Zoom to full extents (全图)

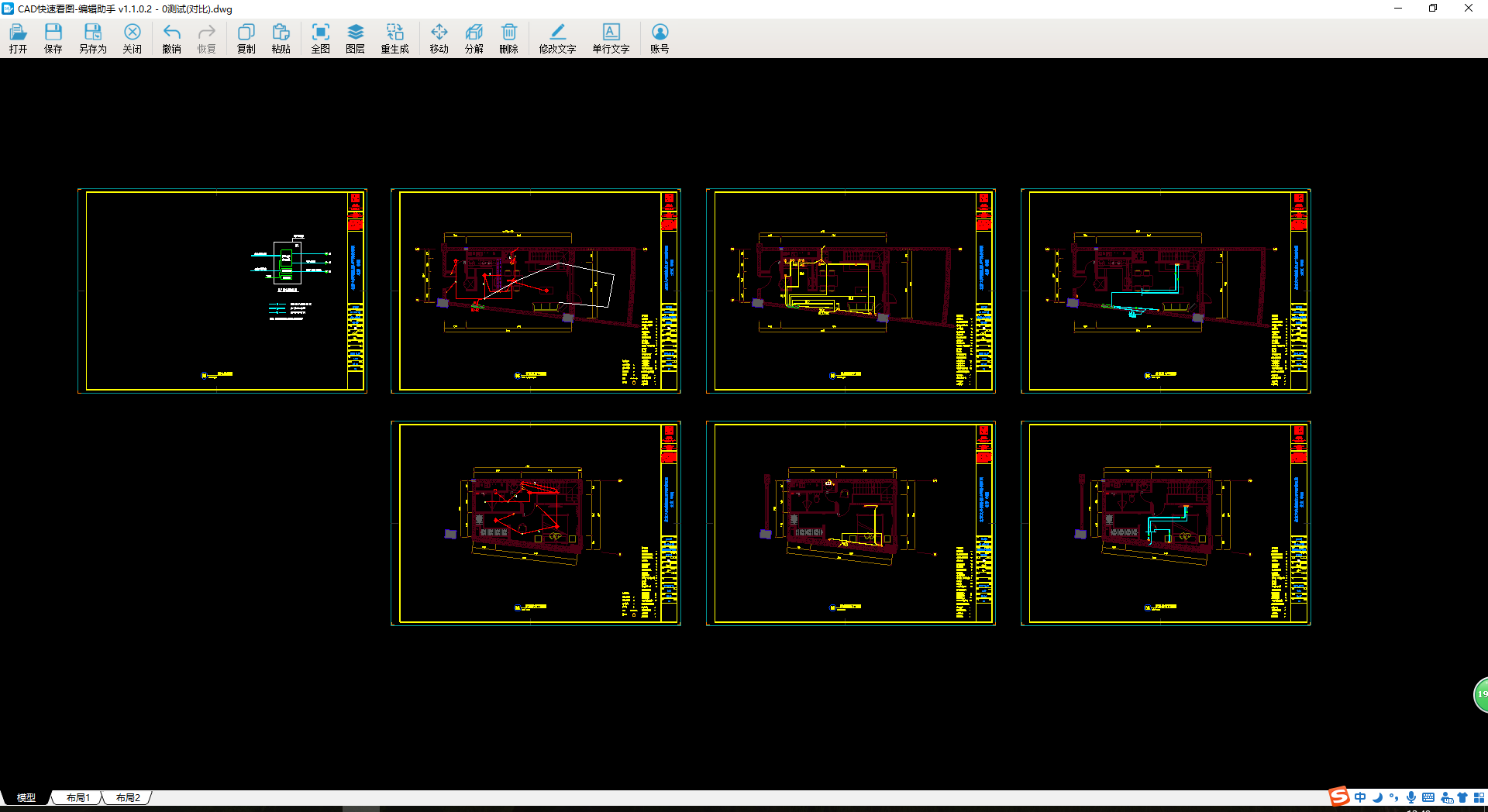(x=320, y=37)
